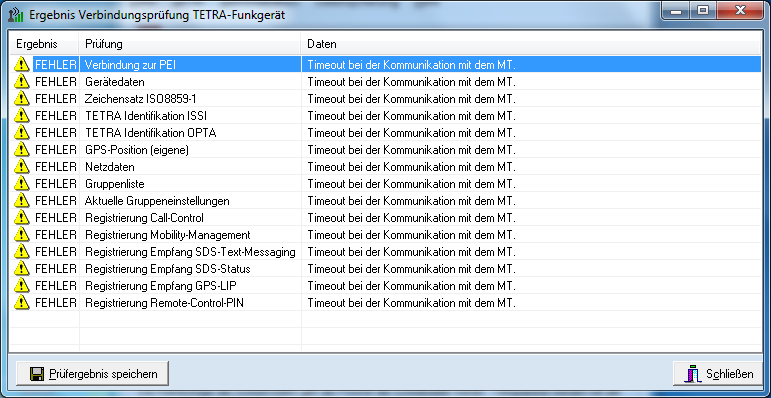The height and width of the screenshot is (398, 771).
Task: Click warning icon for TETRA Identifikation ISSI
Action: (22, 115)
